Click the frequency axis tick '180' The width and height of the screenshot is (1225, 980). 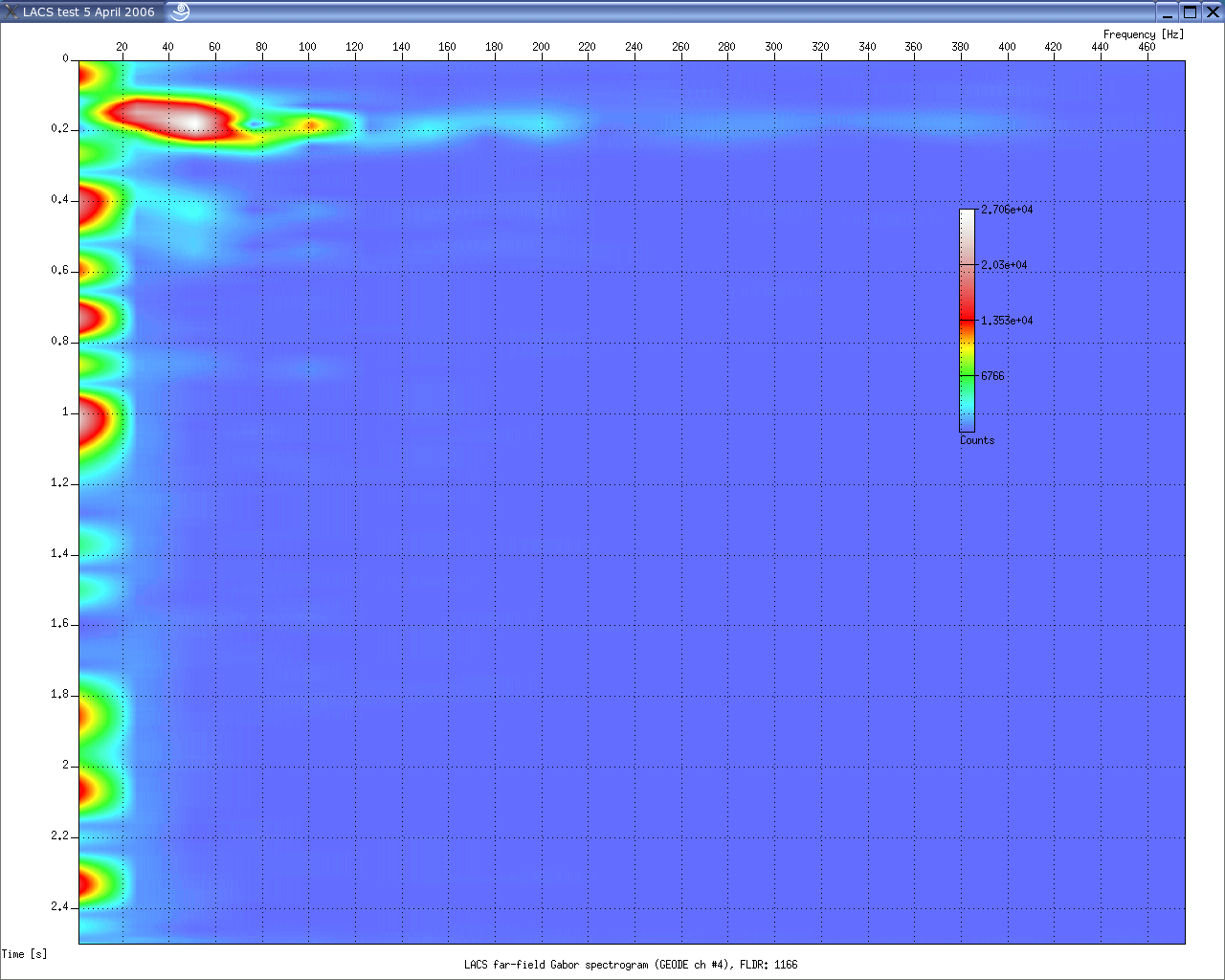(x=494, y=47)
